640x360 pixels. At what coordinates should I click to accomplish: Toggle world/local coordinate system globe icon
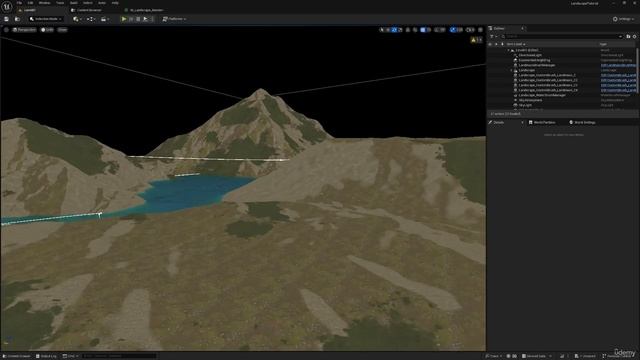tap(408, 30)
